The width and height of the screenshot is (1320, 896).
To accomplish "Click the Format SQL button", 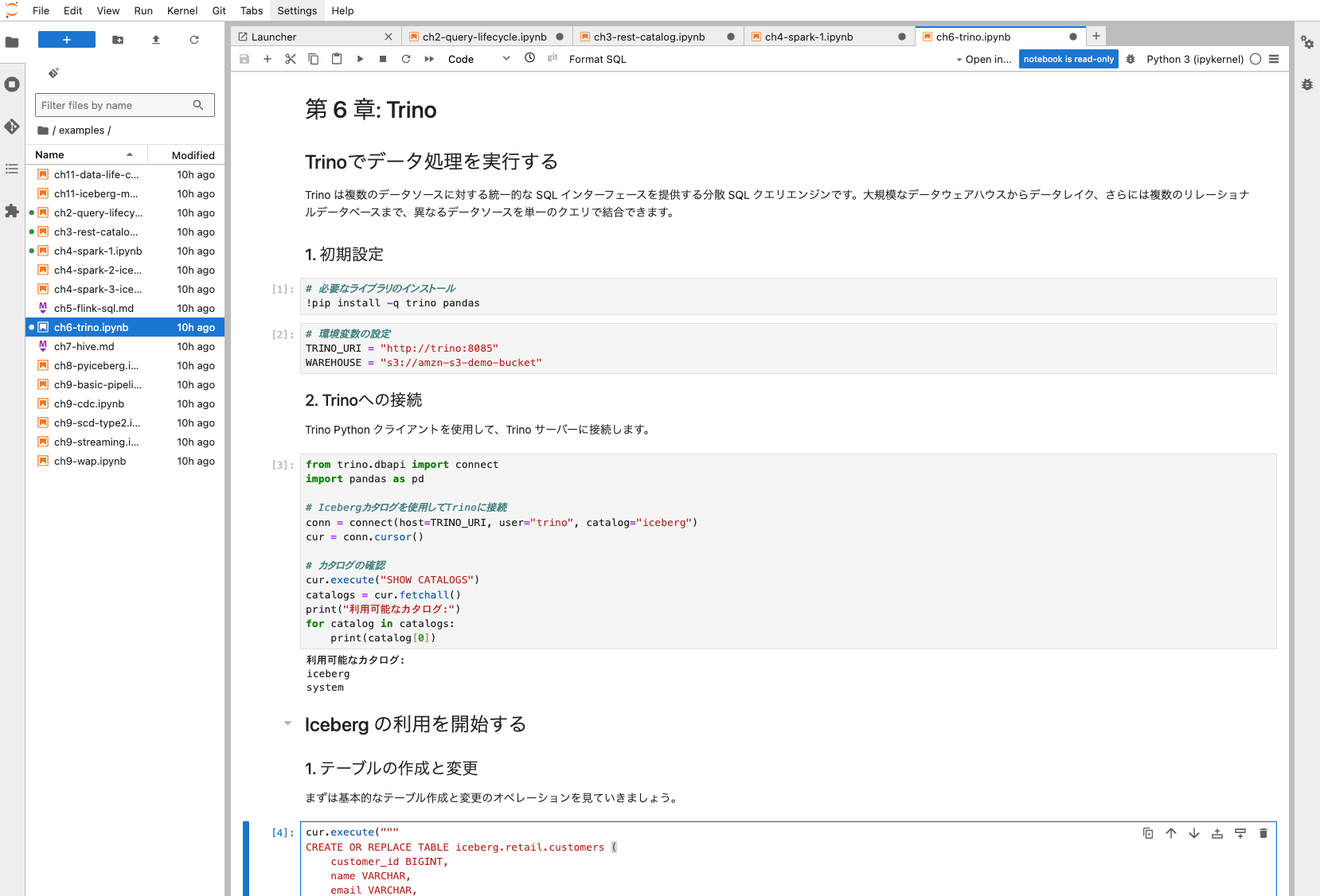I will 597,59.
